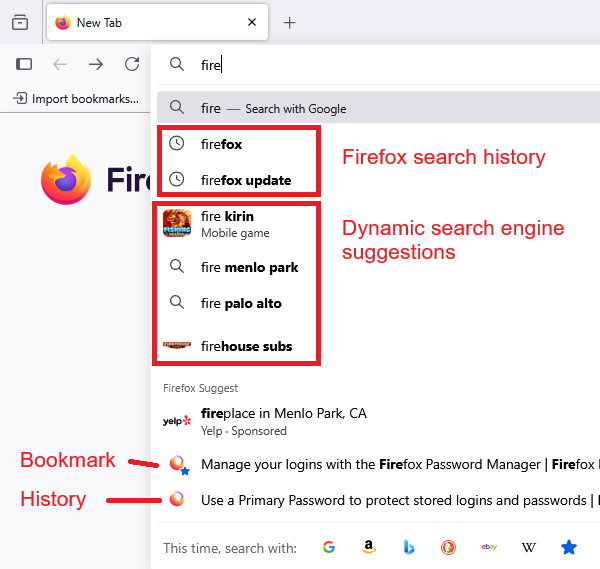Open a new tab with plus button
This screenshot has width=600, height=569.
(x=290, y=23)
